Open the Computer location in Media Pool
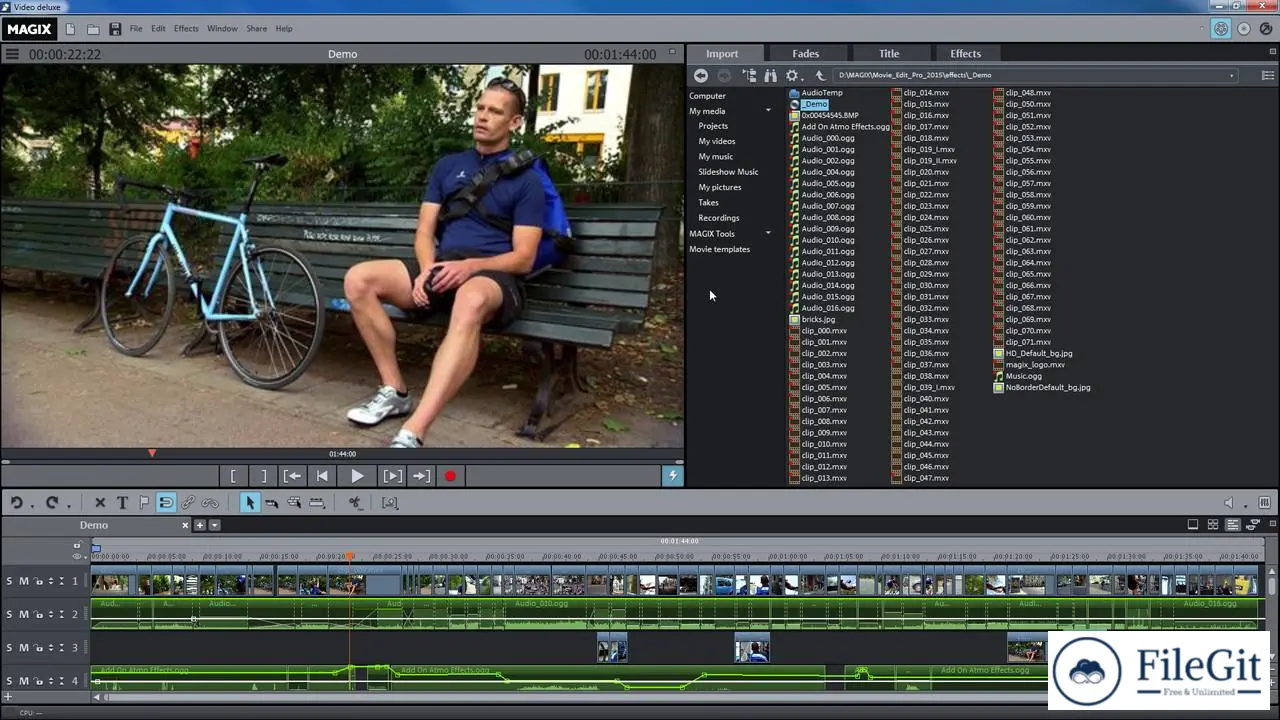Screen dimensions: 1280x720 707,96
